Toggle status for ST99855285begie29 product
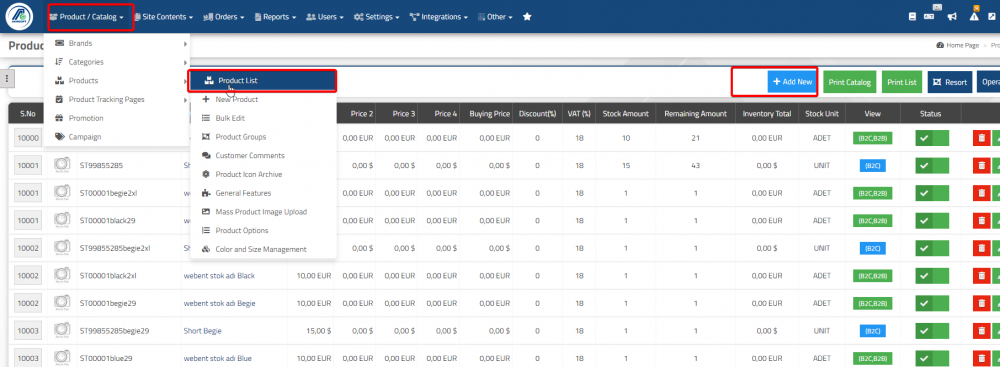This screenshot has width=1000, height=367. coord(932,331)
